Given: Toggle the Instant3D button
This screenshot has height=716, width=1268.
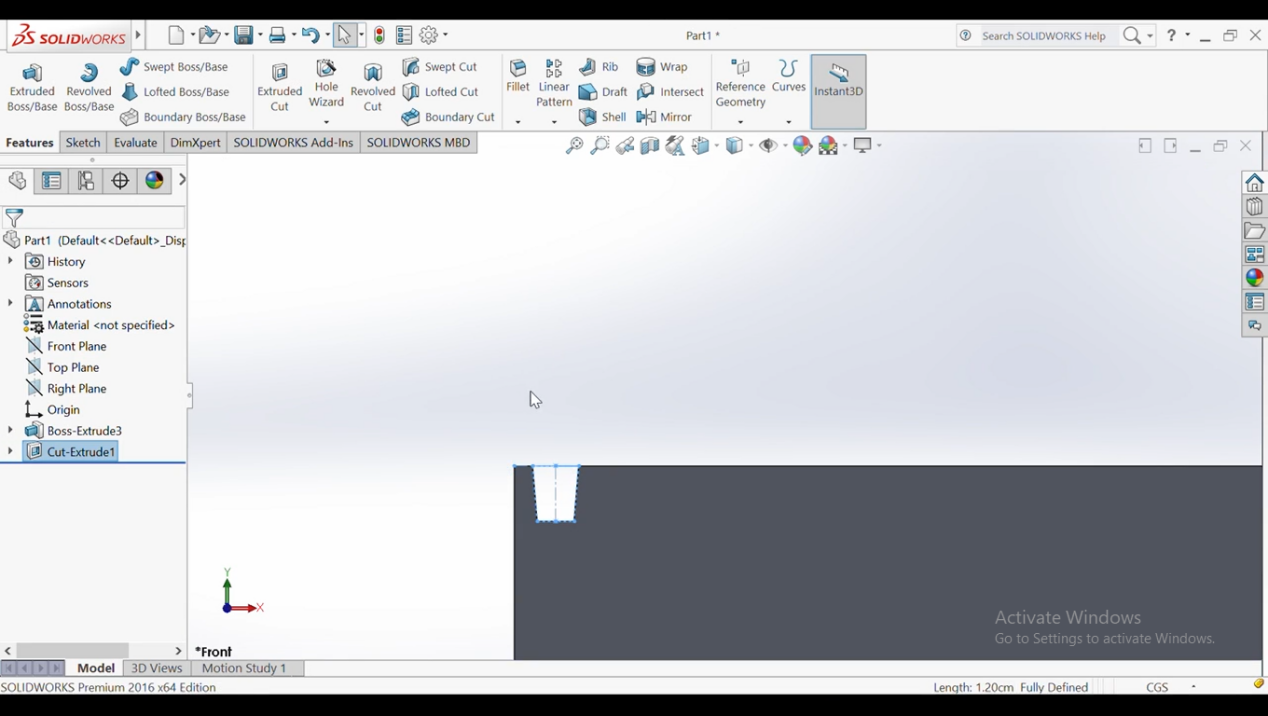Looking at the screenshot, I should click(838, 90).
